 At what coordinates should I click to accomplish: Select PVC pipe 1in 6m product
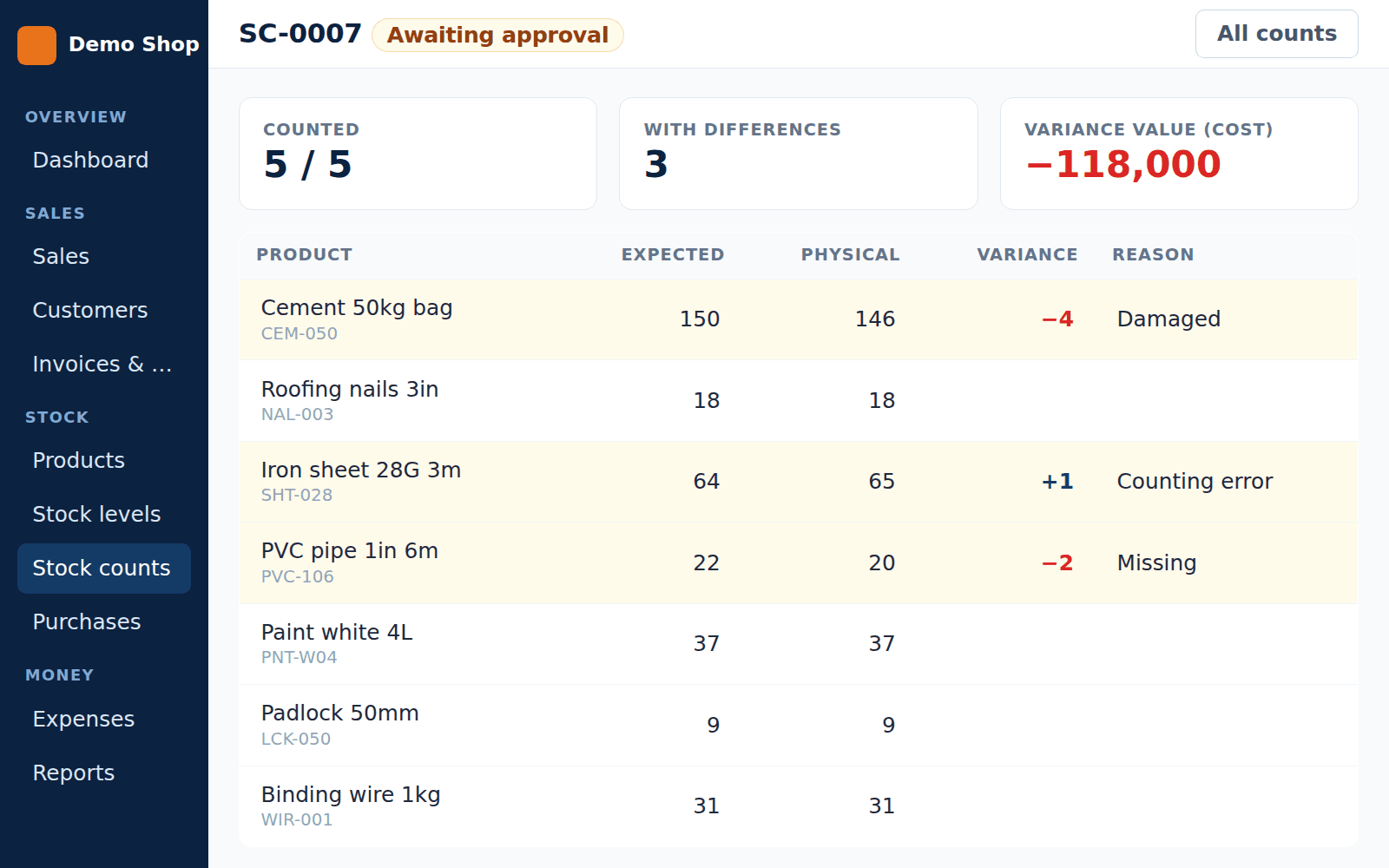pyautogui.click(x=350, y=550)
